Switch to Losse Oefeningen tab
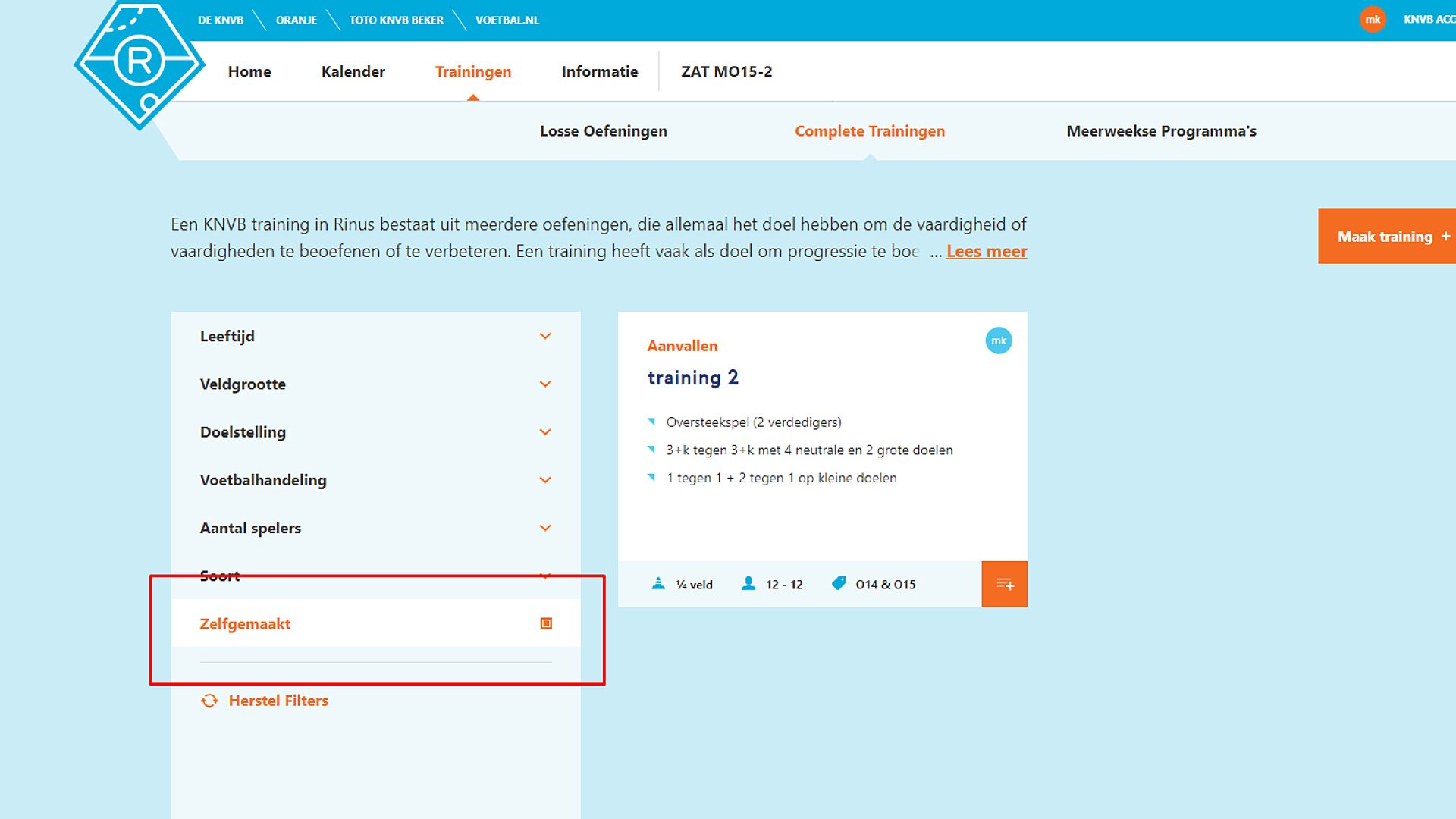Viewport: 1456px width, 819px height. point(603,131)
